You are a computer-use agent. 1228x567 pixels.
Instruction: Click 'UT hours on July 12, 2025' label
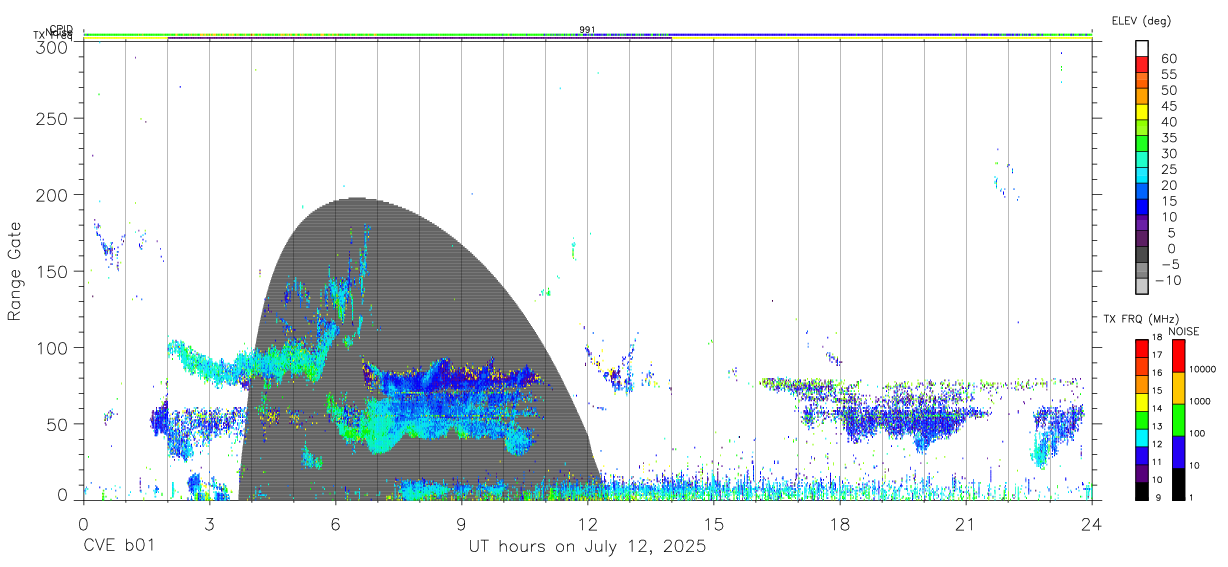tap(587, 547)
